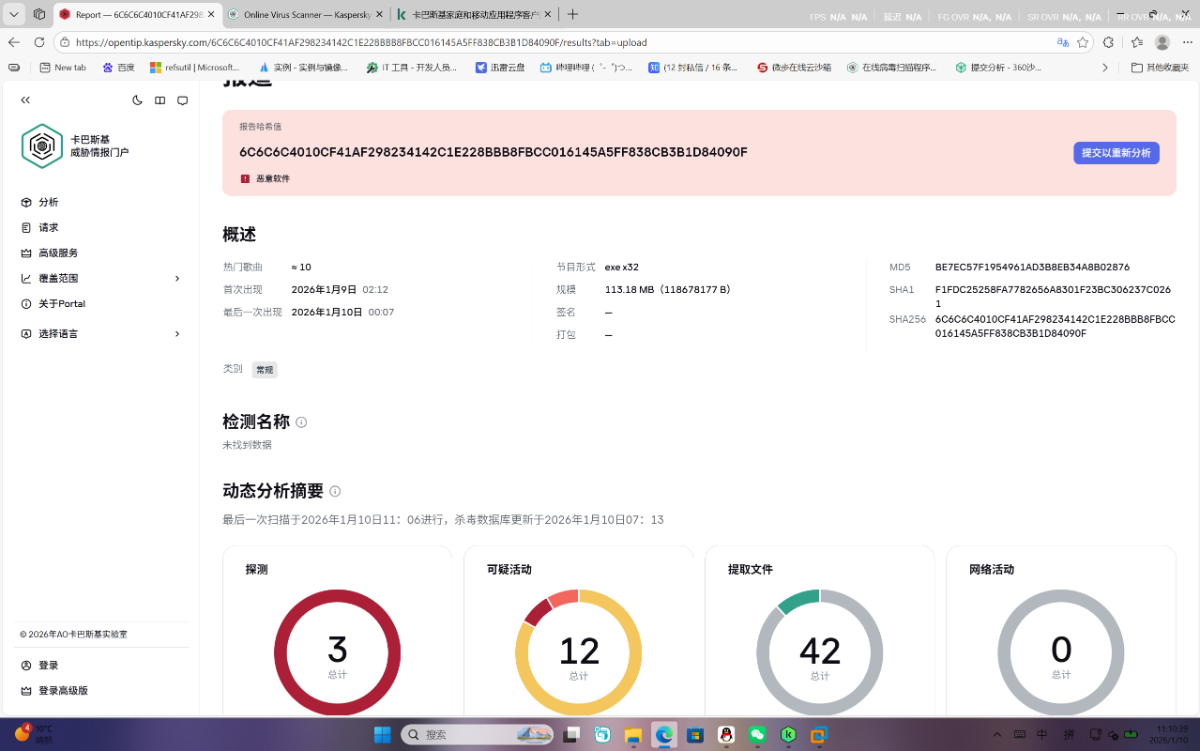Open the 微步在线云沙箱 bookmark
Image resolution: width=1200 pixels, height=751 pixels.
point(794,68)
